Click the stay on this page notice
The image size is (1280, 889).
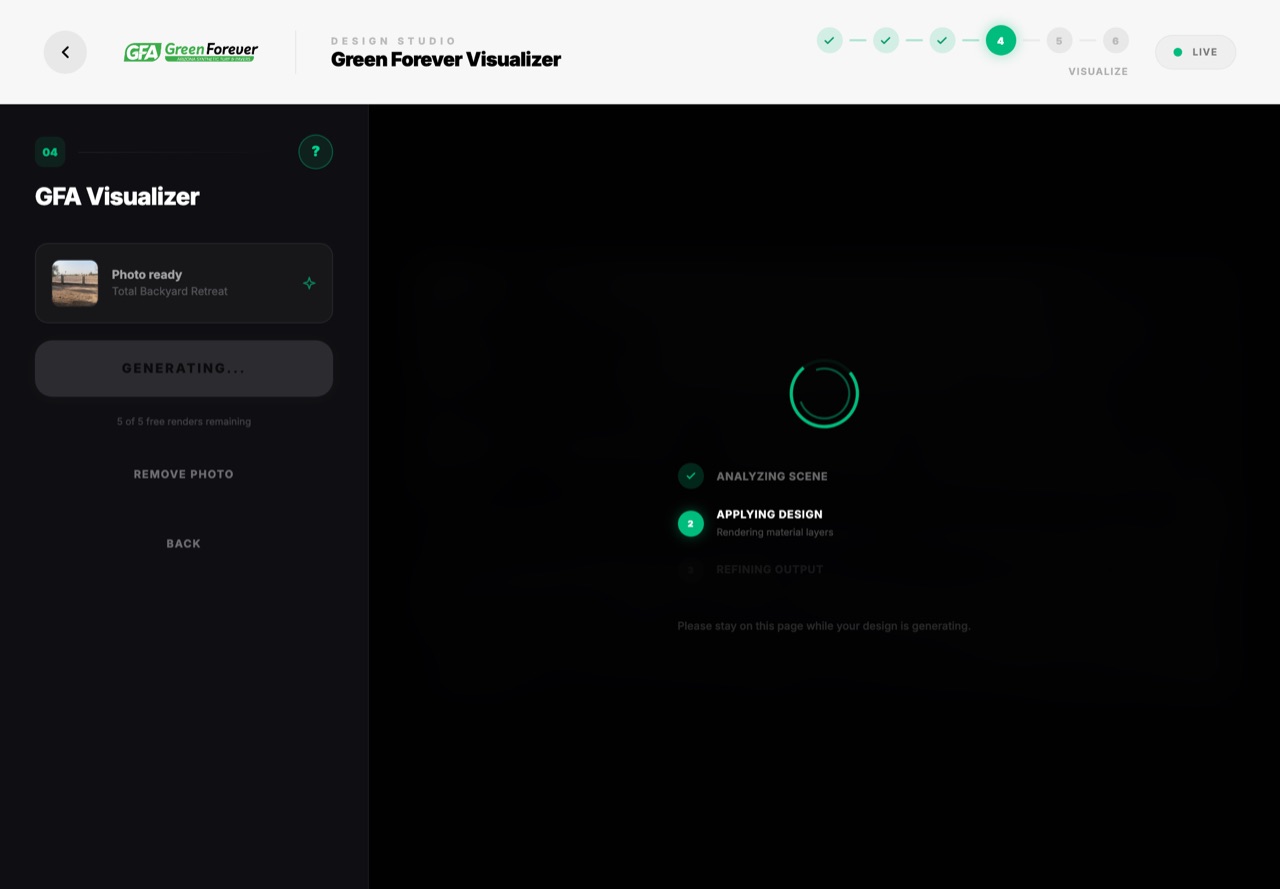coord(824,626)
